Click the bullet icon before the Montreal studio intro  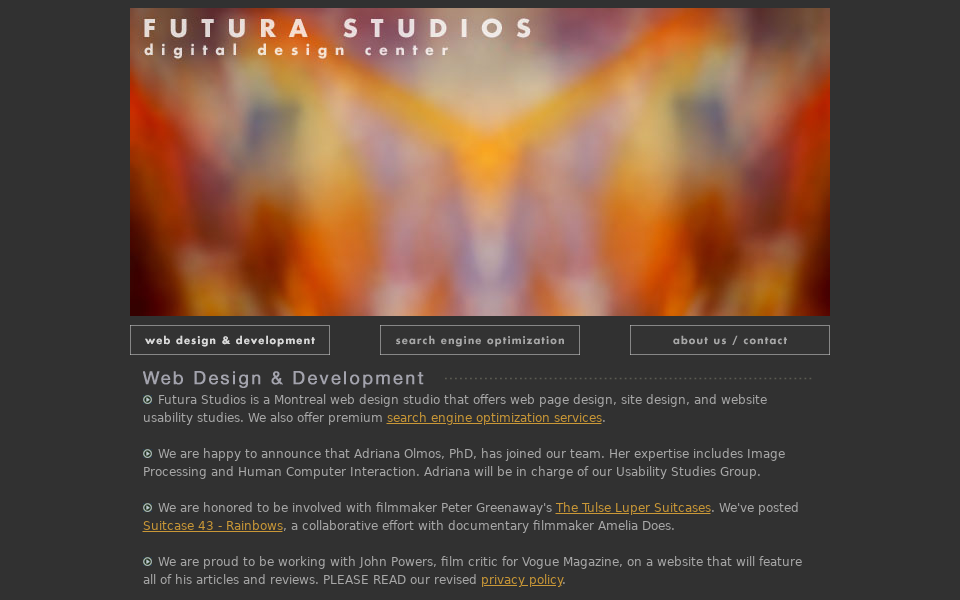click(147, 399)
